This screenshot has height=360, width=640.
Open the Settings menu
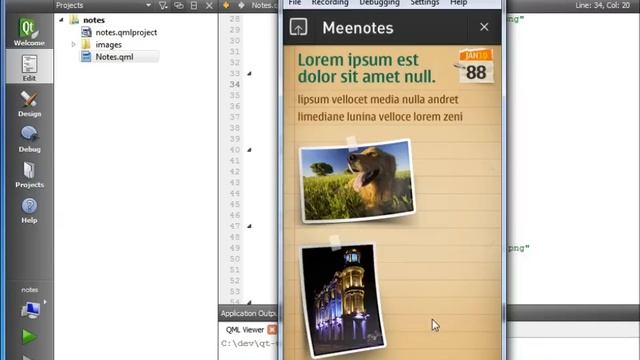(424, 3)
